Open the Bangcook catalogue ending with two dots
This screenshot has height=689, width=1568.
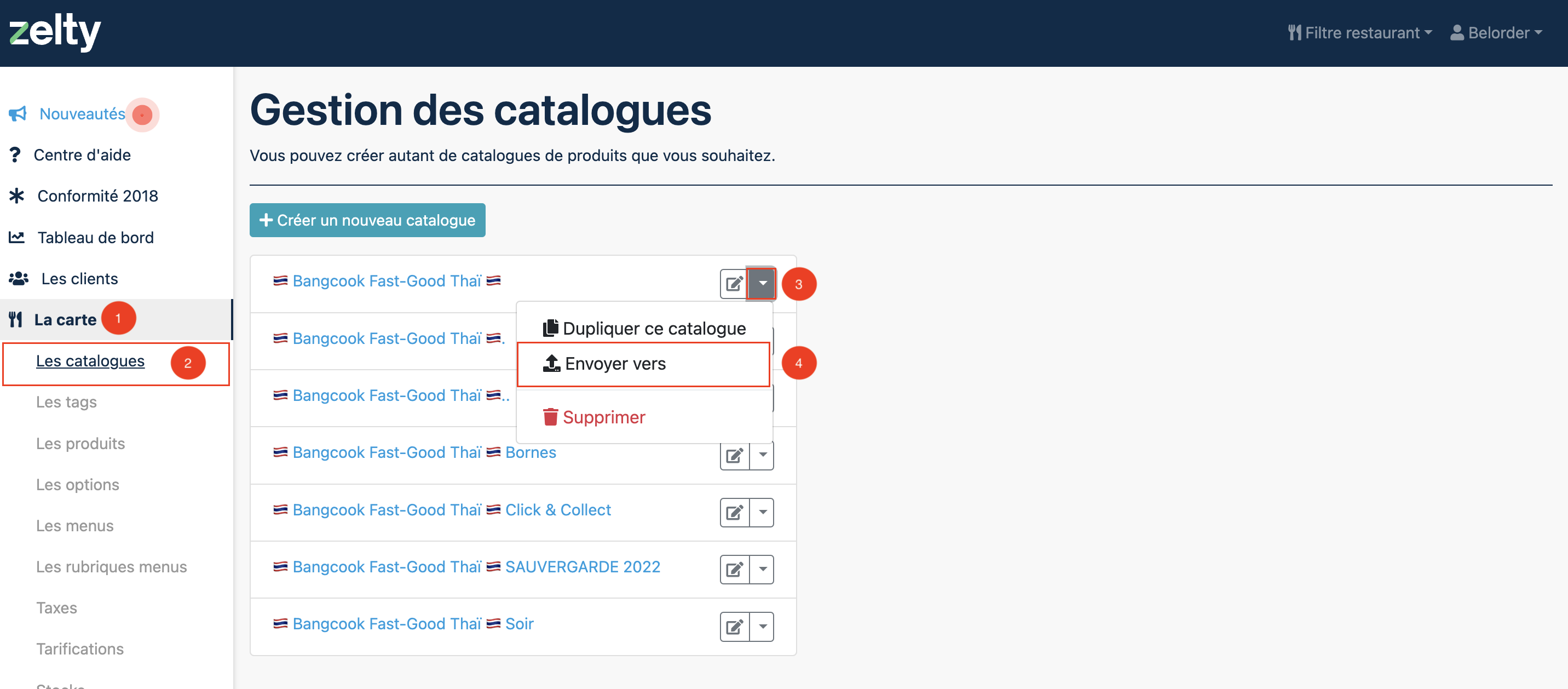tap(391, 395)
